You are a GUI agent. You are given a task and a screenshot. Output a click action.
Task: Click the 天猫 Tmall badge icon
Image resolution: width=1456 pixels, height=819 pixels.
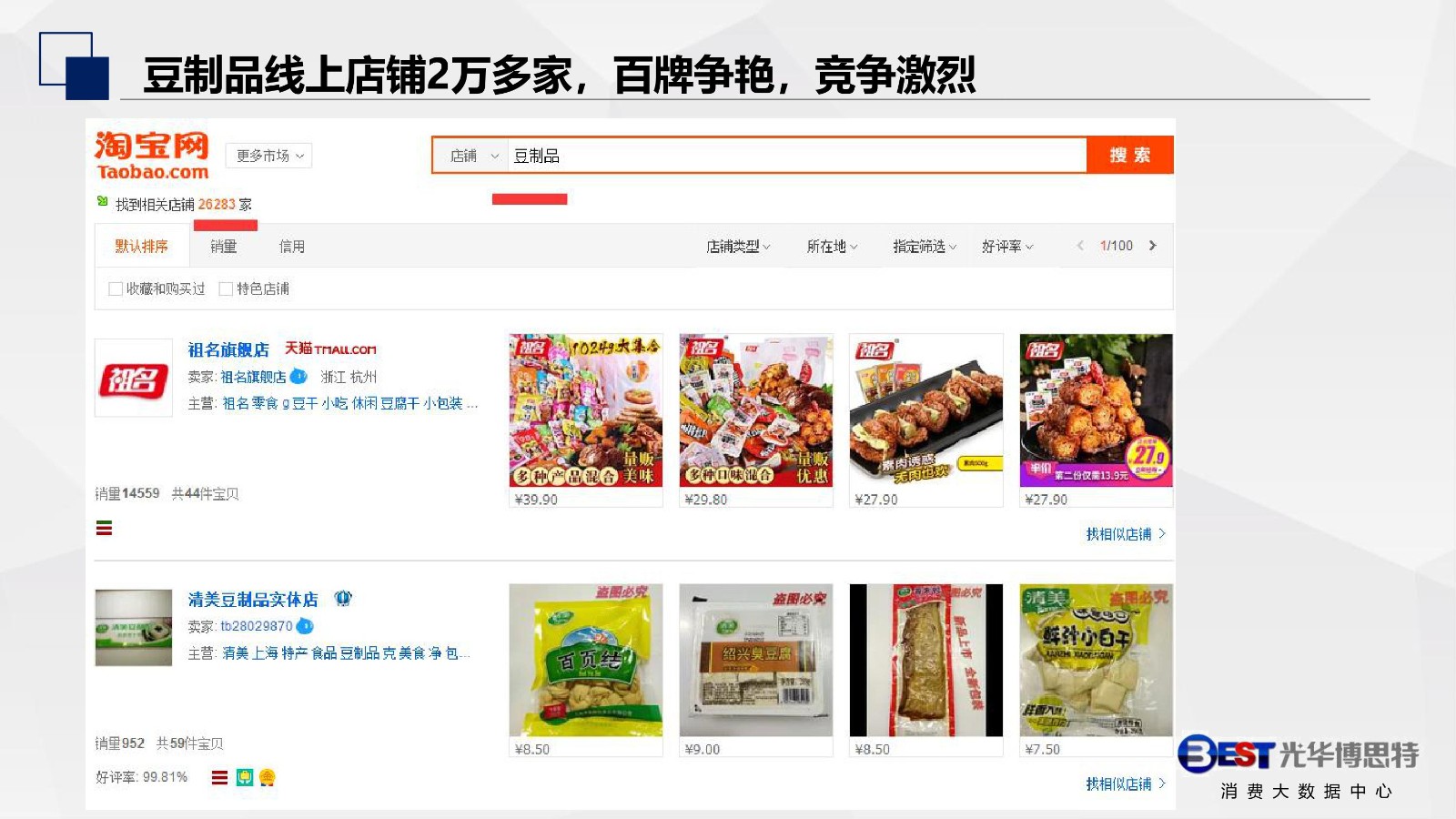tap(330, 349)
